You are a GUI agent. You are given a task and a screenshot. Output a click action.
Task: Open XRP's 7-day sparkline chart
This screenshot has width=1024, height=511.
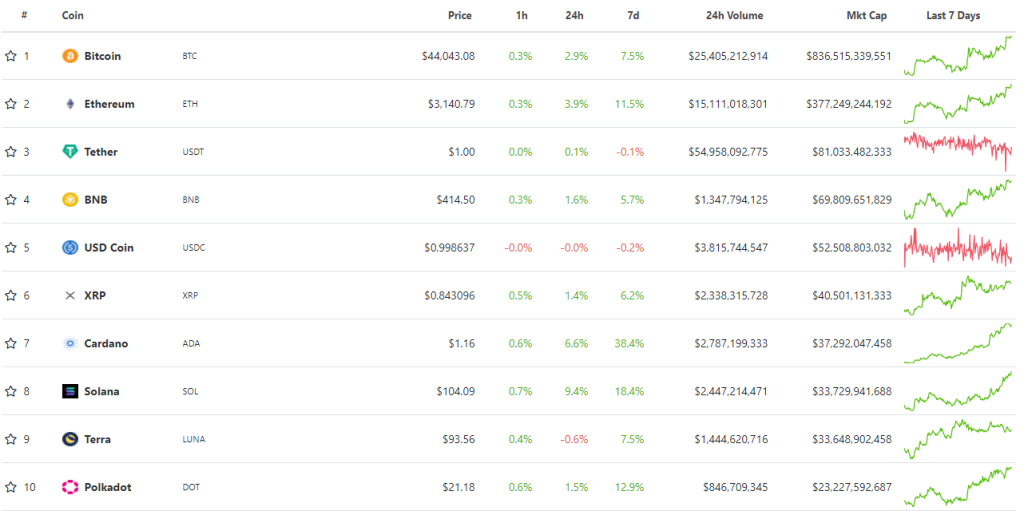click(x=958, y=295)
